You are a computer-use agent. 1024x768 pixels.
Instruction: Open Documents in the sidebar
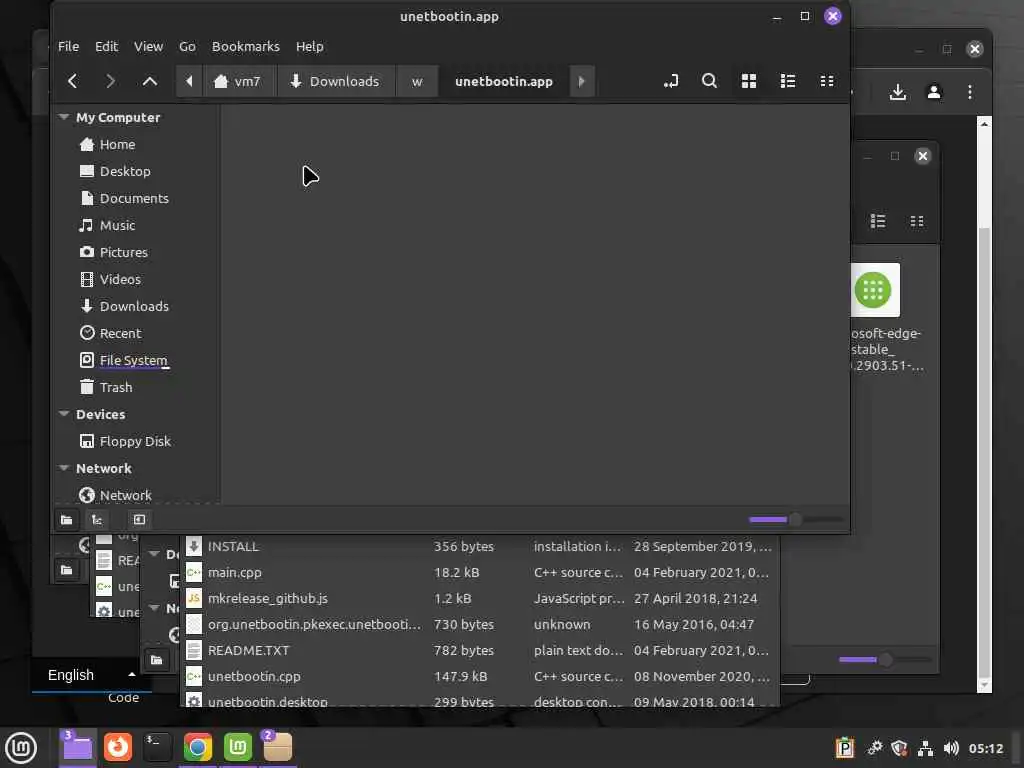tap(134, 199)
